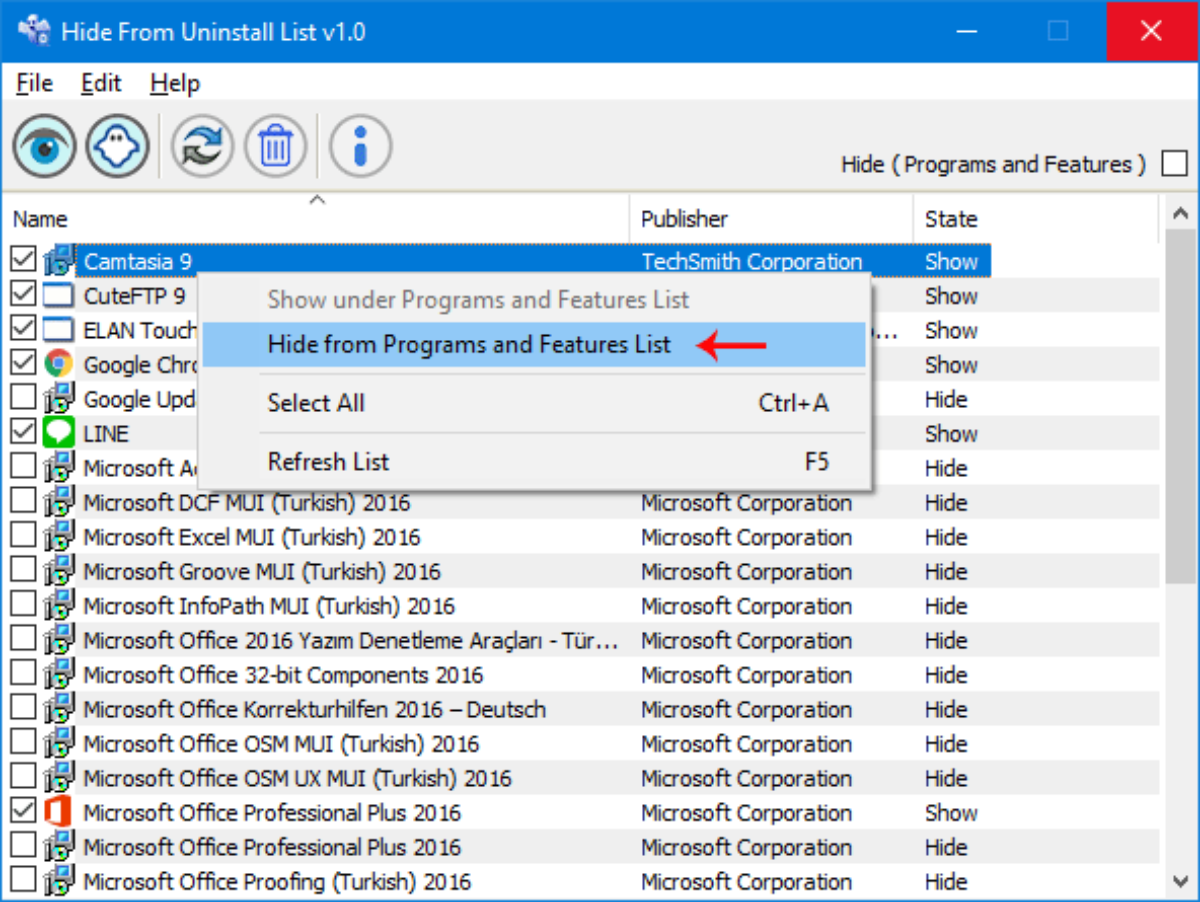This screenshot has width=1200, height=902.
Task: Click the ghost icon in toolbar
Action: [x=118, y=148]
